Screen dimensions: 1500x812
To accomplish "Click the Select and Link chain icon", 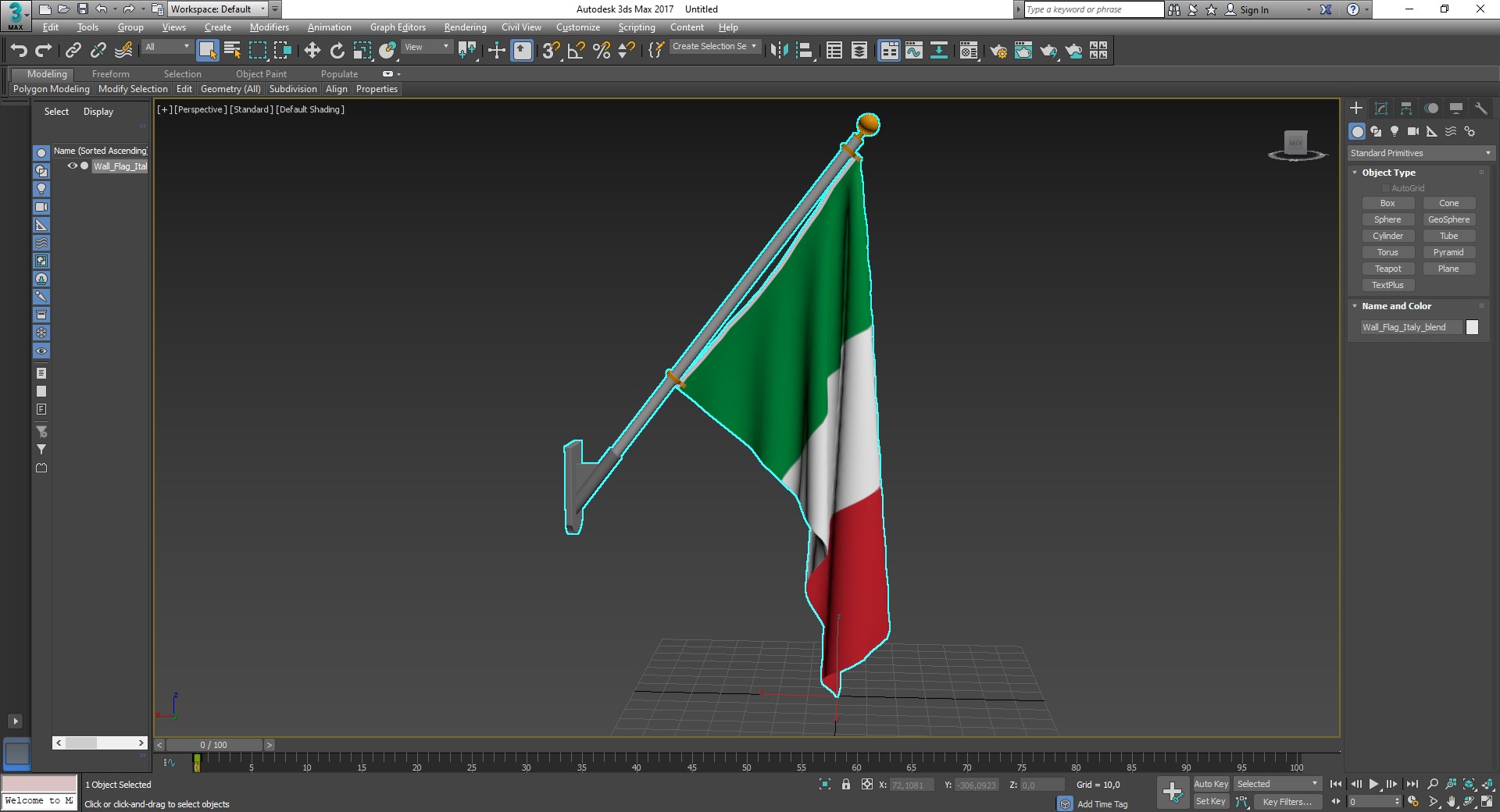I will [x=73, y=51].
